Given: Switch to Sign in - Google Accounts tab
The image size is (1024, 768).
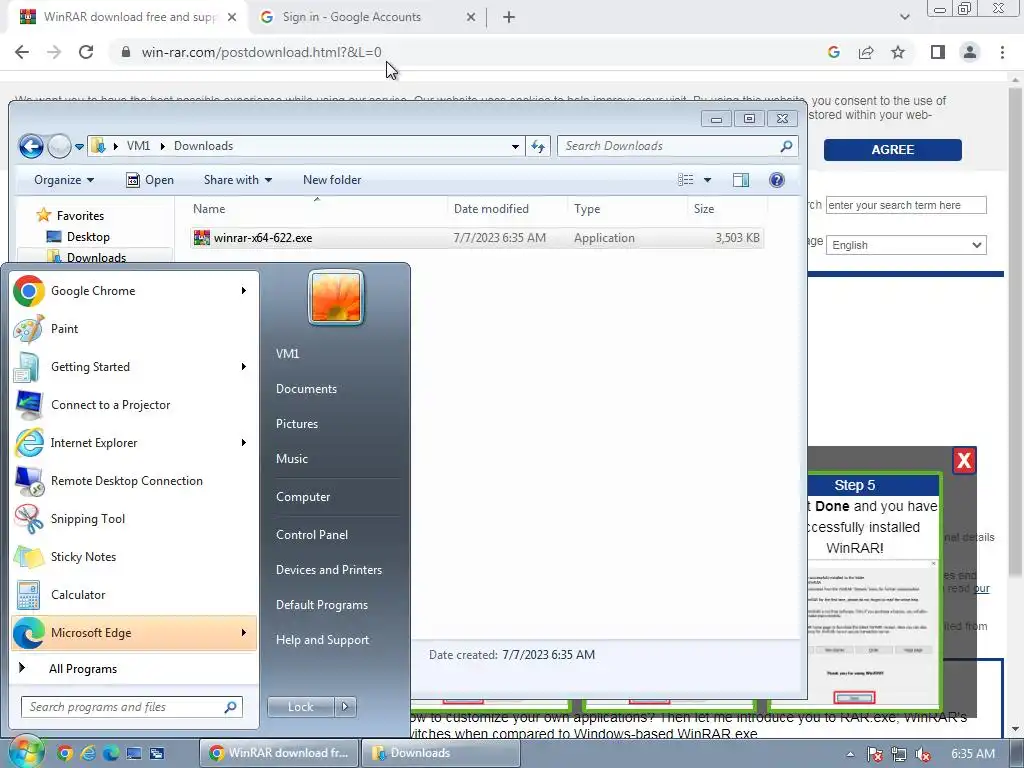Looking at the screenshot, I should 366,17.
